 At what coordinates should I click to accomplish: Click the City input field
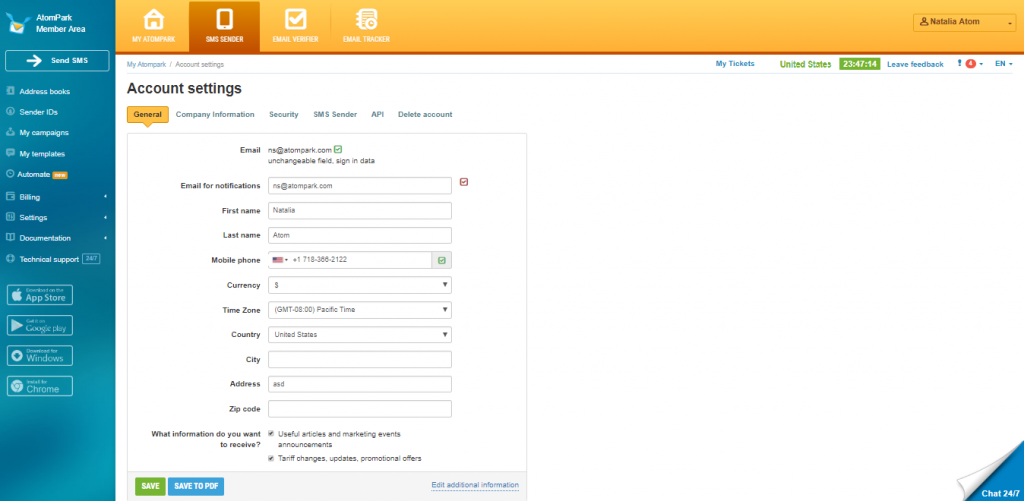(x=360, y=360)
